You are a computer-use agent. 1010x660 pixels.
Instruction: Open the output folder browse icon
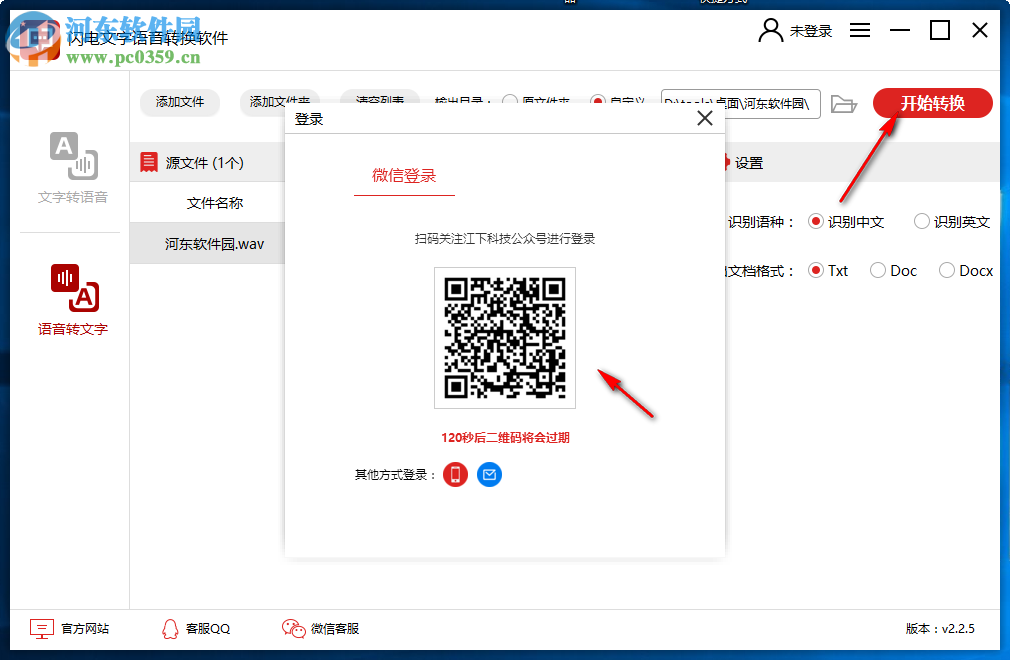pos(843,103)
